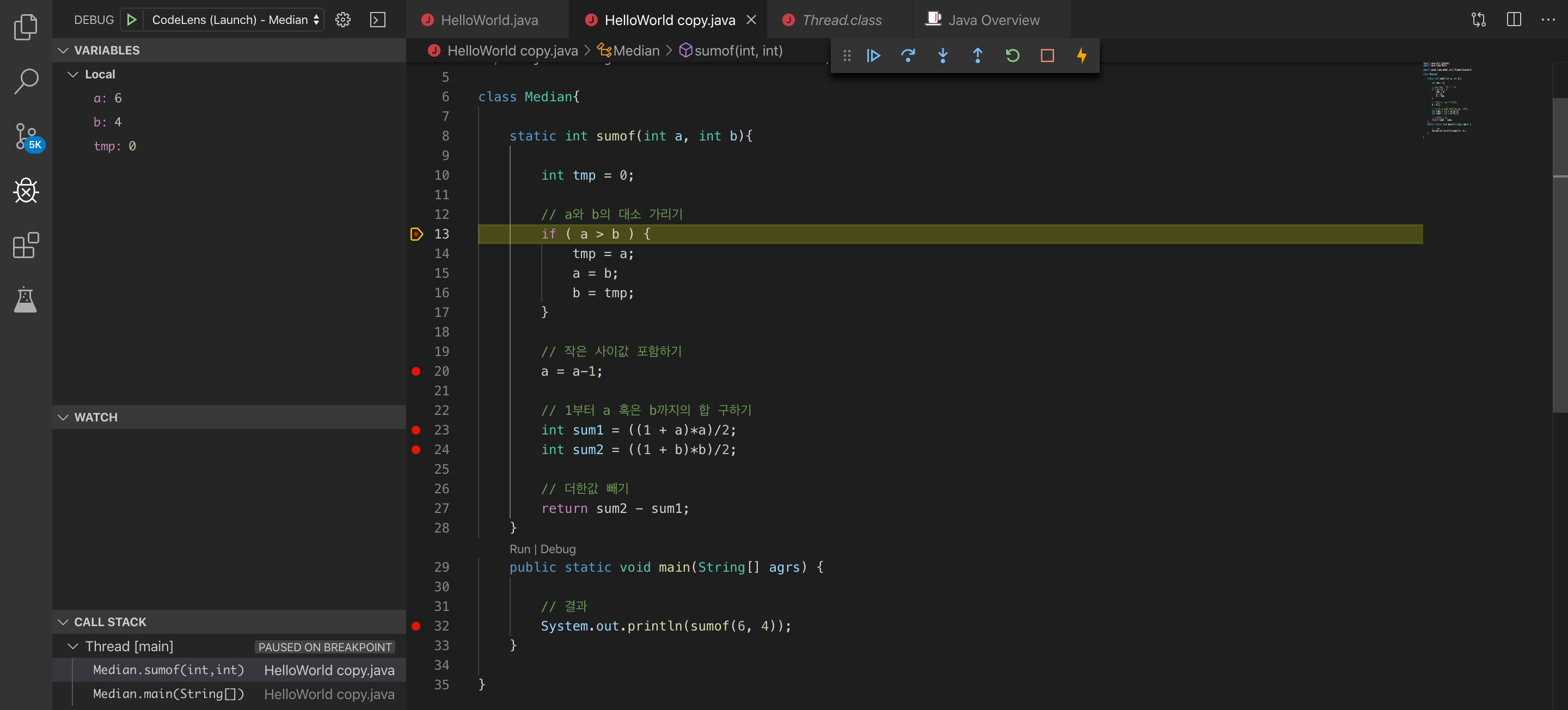1568x710 pixels.
Task: Toggle the breakpoint on line 32
Action: pyautogui.click(x=416, y=626)
